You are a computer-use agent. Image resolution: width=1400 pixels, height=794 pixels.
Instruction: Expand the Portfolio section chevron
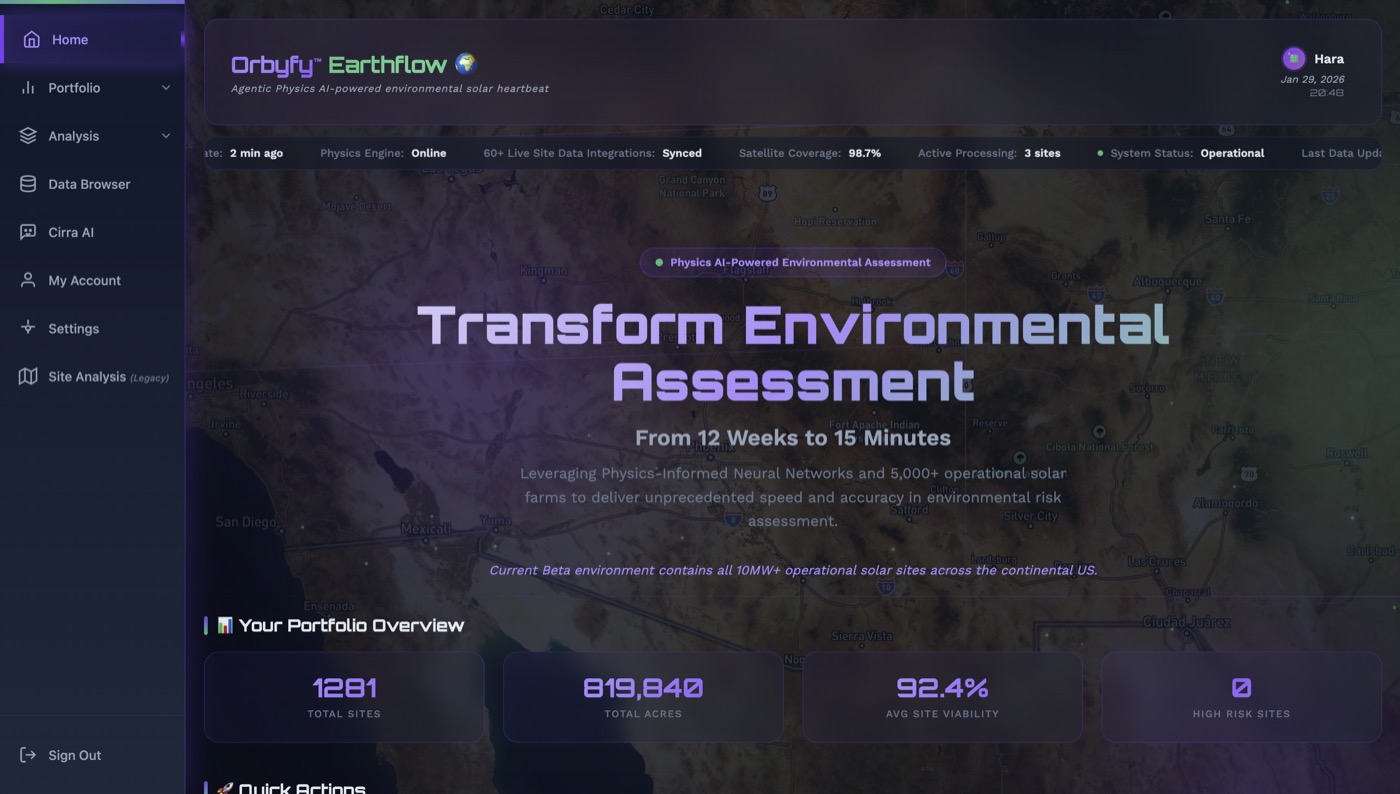(166, 87)
